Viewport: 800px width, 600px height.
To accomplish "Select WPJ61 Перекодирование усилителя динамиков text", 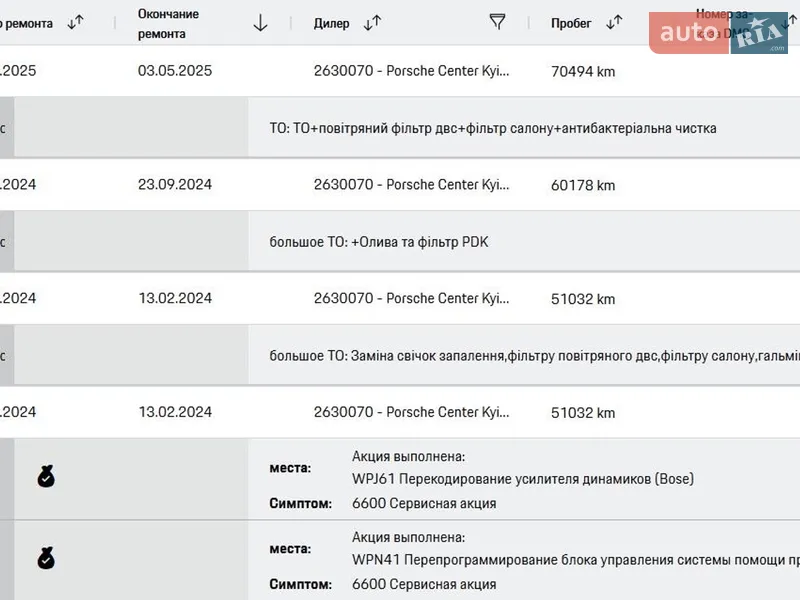I will [x=523, y=479].
